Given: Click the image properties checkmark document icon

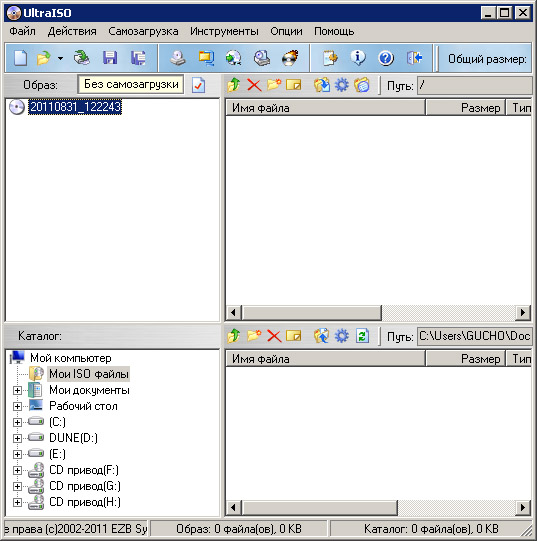Looking at the screenshot, I should coord(198,85).
